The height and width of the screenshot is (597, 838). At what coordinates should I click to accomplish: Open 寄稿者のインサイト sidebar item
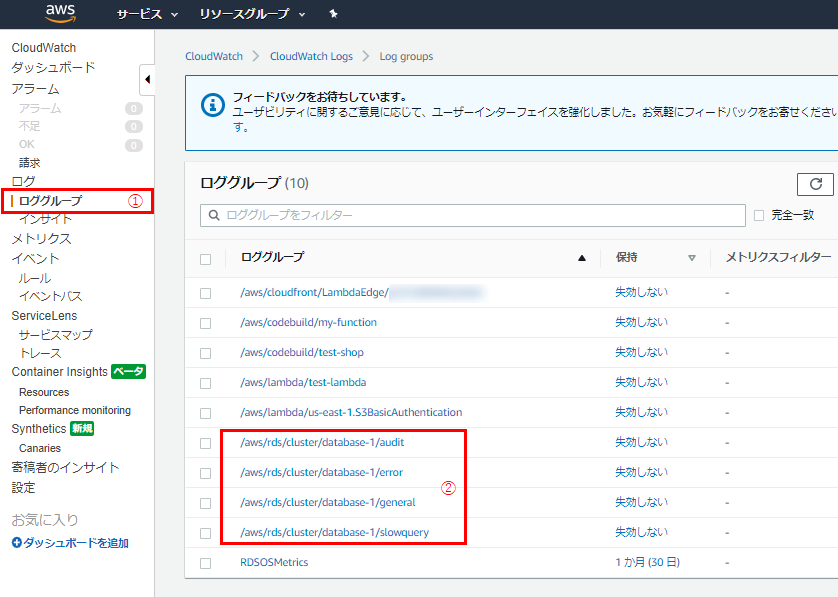(x=65, y=467)
